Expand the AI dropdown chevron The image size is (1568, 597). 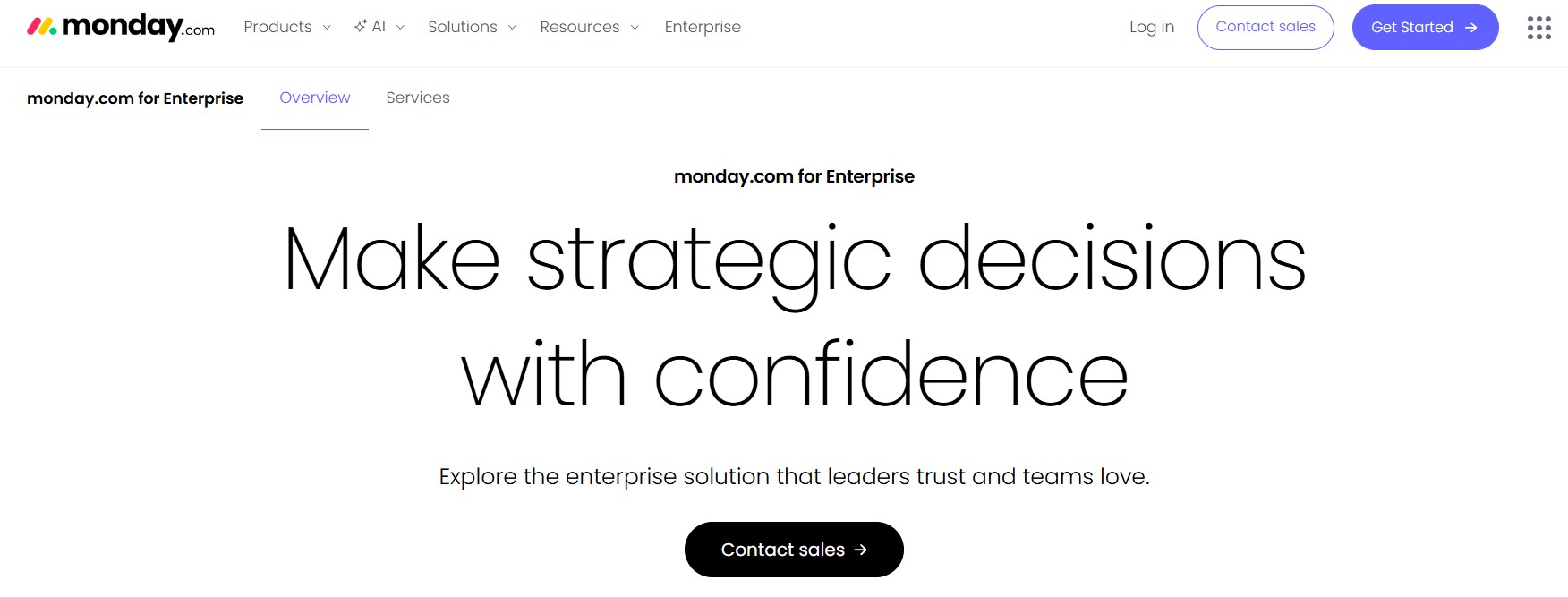[x=400, y=28]
